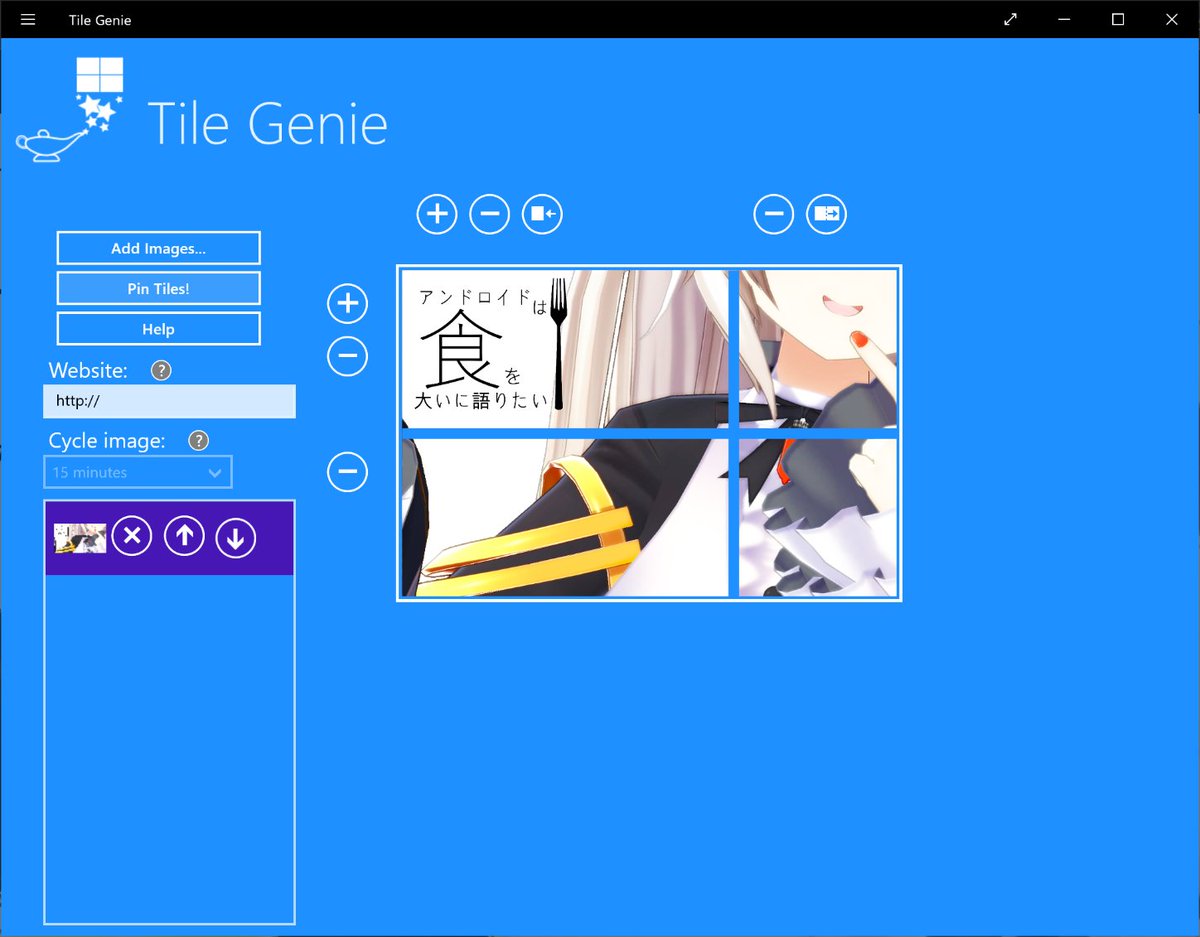
Task: Focus the Website http:// input field
Action: (x=170, y=402)
